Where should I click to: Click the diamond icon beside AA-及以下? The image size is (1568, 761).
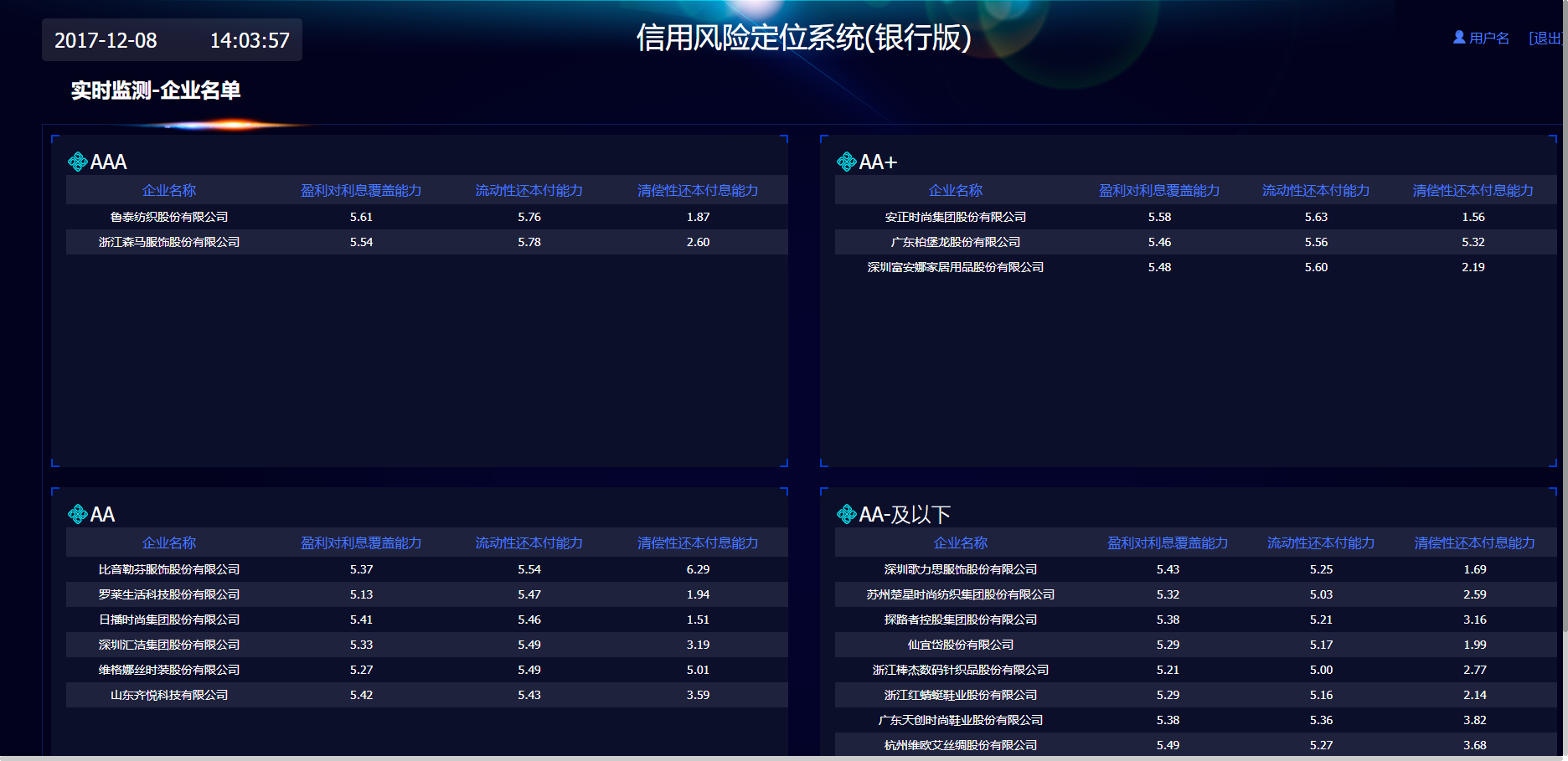[x=847, y=514]
